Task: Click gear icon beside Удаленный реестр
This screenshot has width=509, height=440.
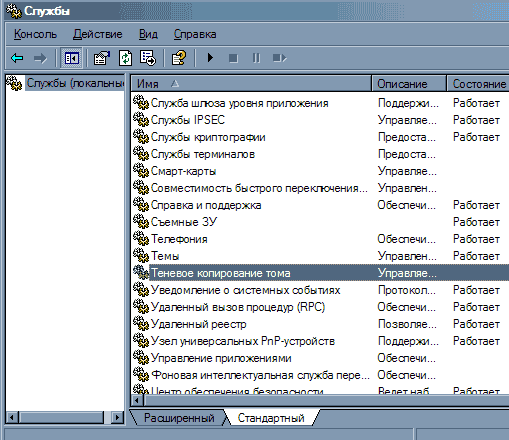Action: coord(141,323)
